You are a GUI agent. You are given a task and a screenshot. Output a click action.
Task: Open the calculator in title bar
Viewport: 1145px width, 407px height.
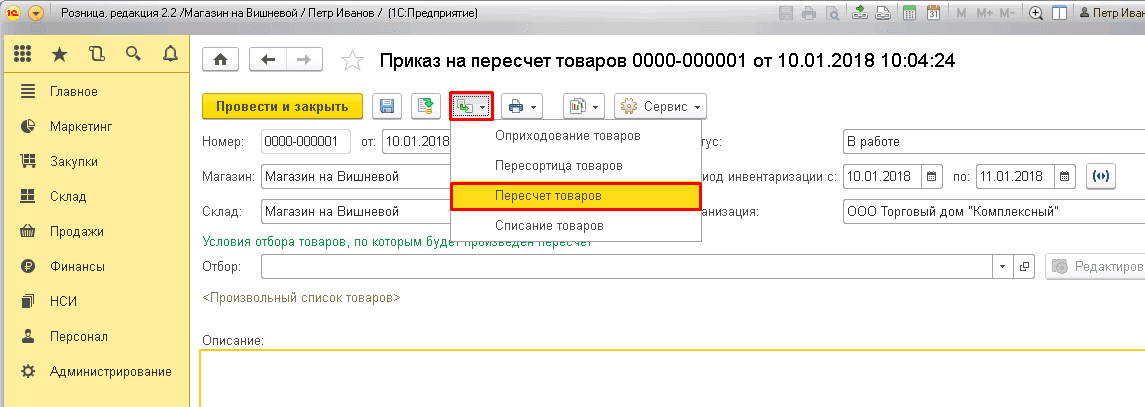[x=908, y=14]
